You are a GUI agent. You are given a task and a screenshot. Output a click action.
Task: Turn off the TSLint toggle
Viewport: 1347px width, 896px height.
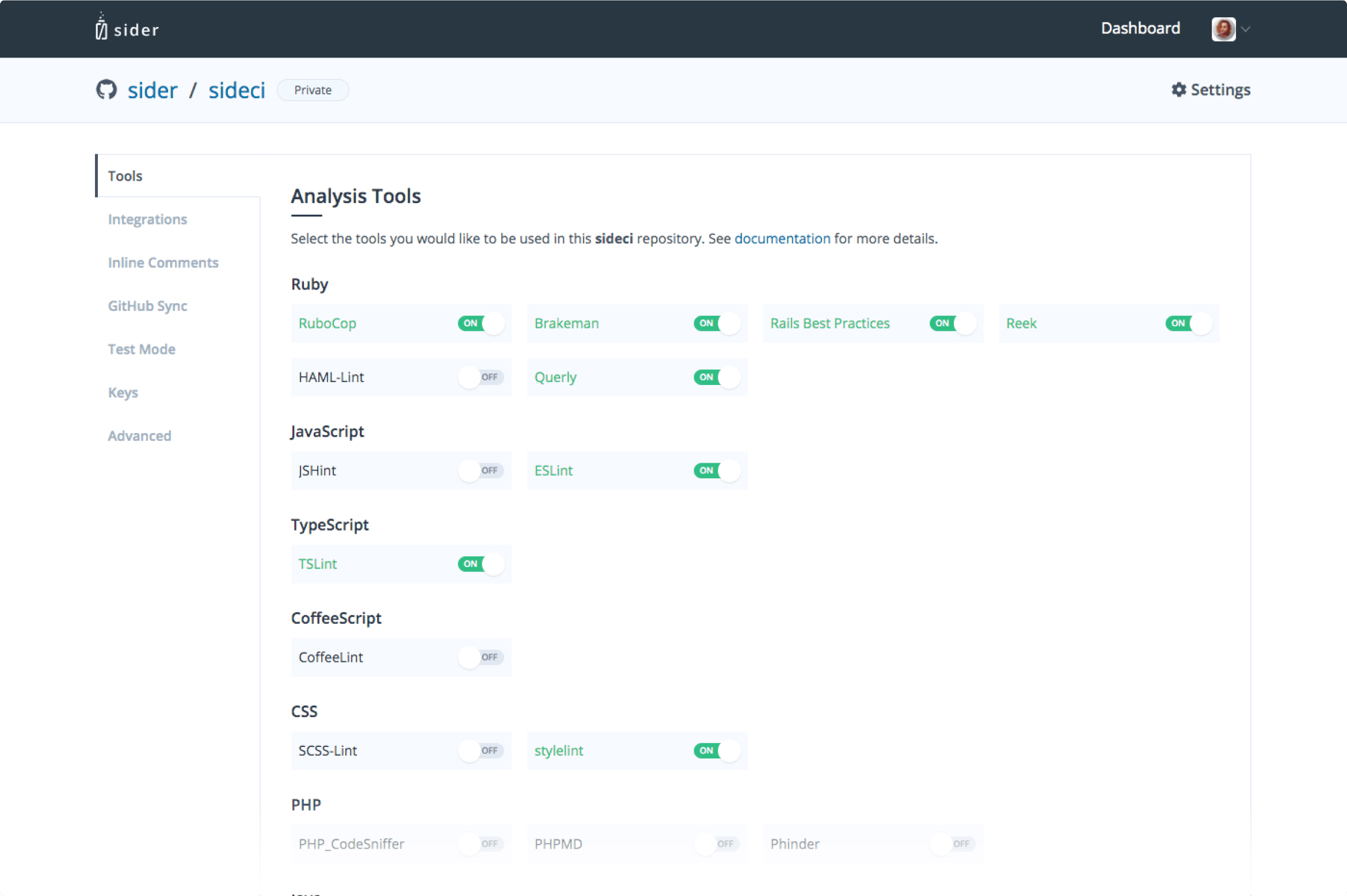coord(481,564)
